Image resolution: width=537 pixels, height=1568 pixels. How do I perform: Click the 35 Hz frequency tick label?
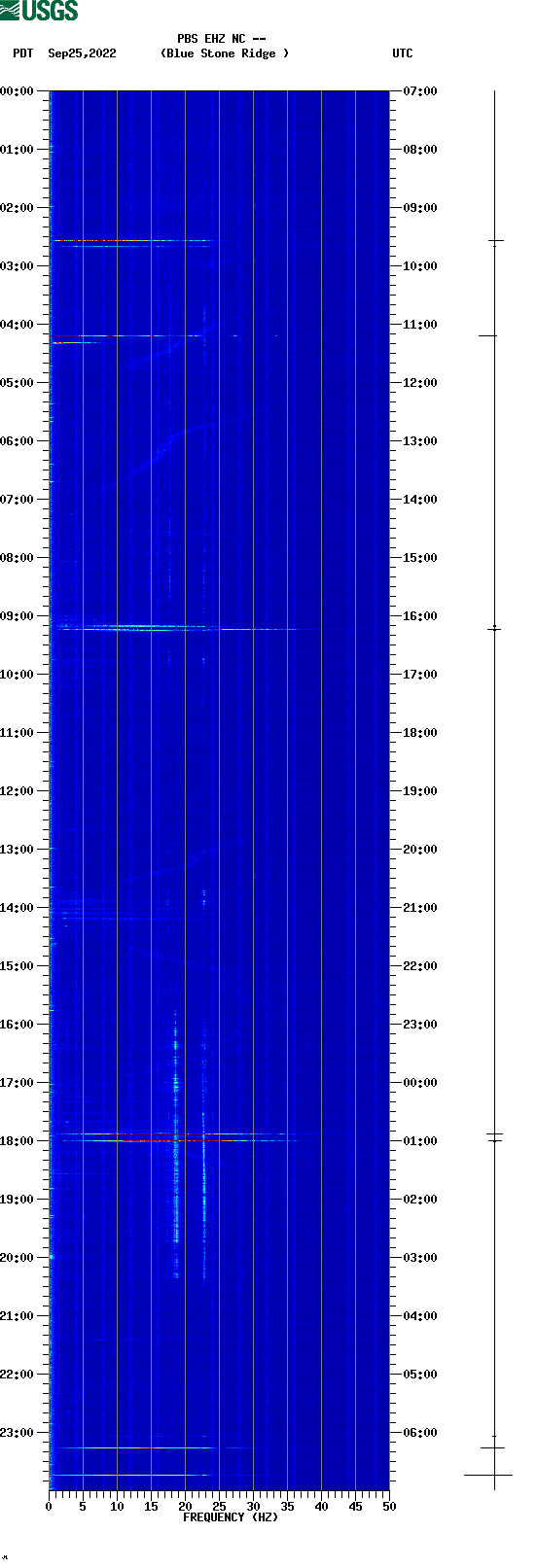(287, 1507)
